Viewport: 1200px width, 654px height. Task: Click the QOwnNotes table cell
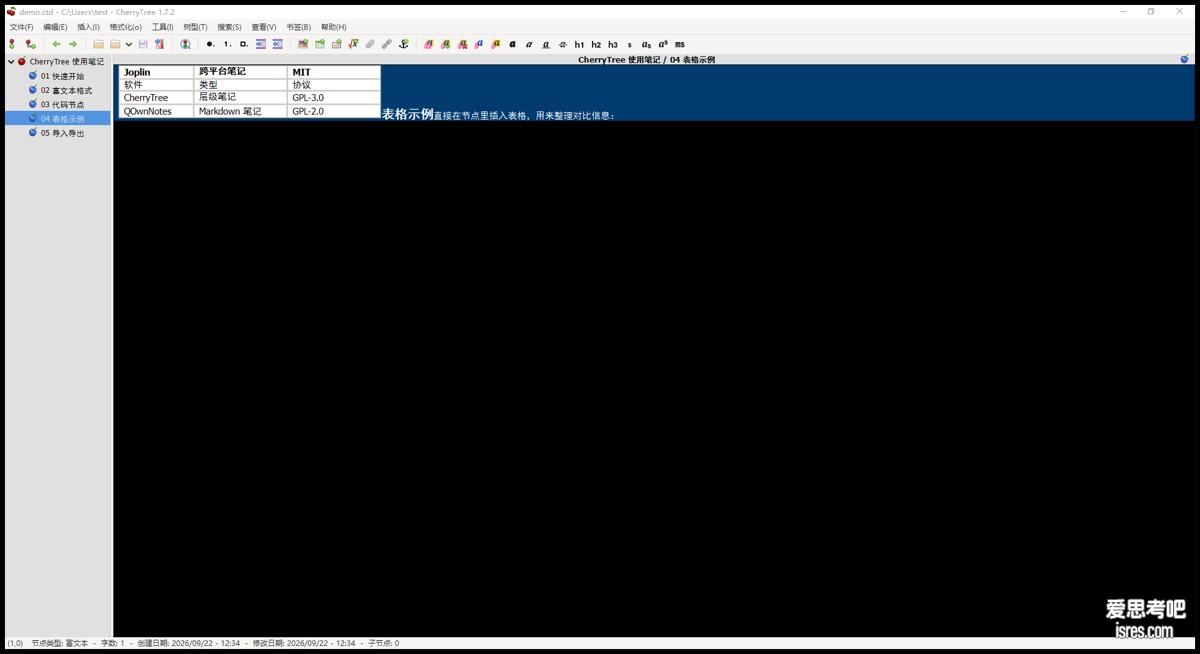tap(156, 111)
